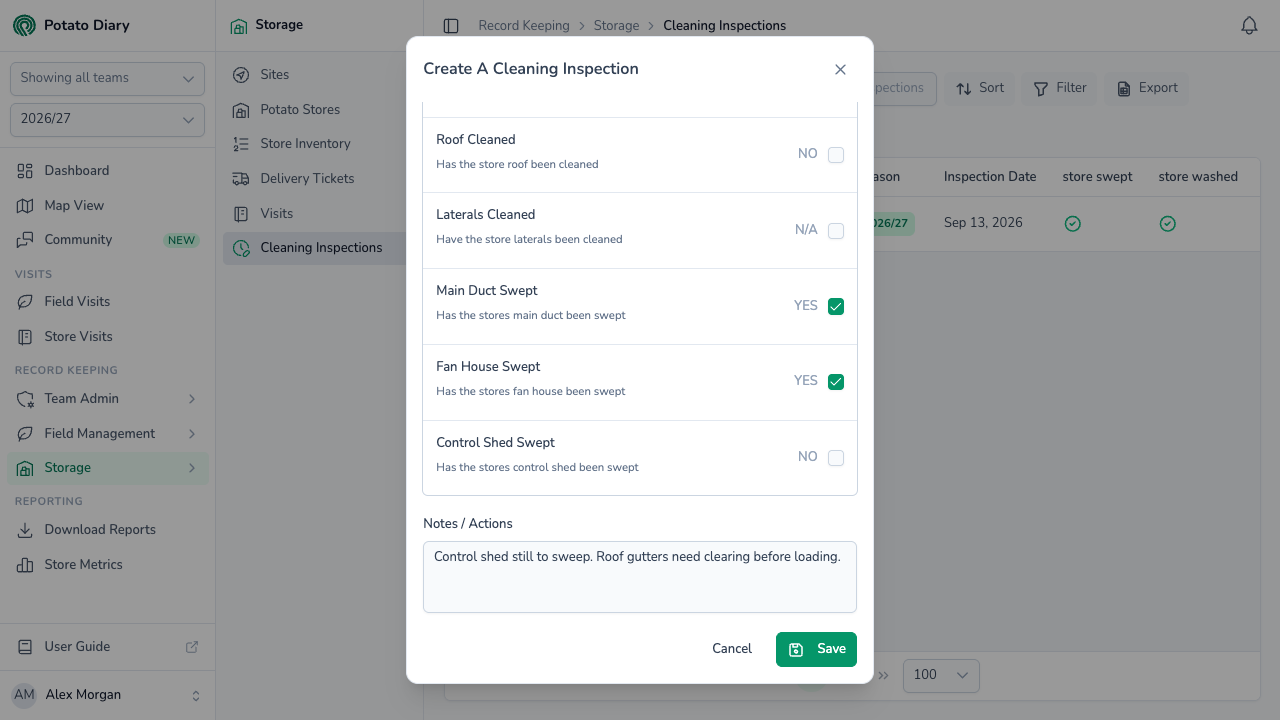This screenshot has width=1280, height=720.
Task: Click the Field Visits leaf icon
Action: point(25,302)
